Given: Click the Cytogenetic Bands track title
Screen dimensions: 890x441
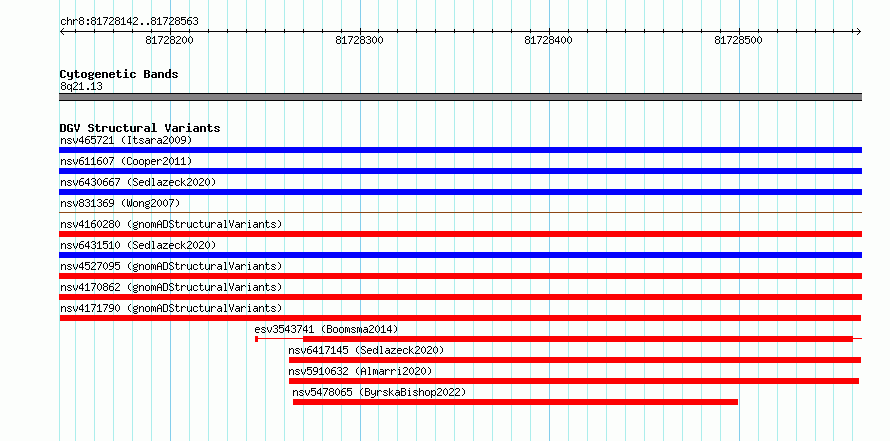Looking at the screenshot, I should [119, 74].
